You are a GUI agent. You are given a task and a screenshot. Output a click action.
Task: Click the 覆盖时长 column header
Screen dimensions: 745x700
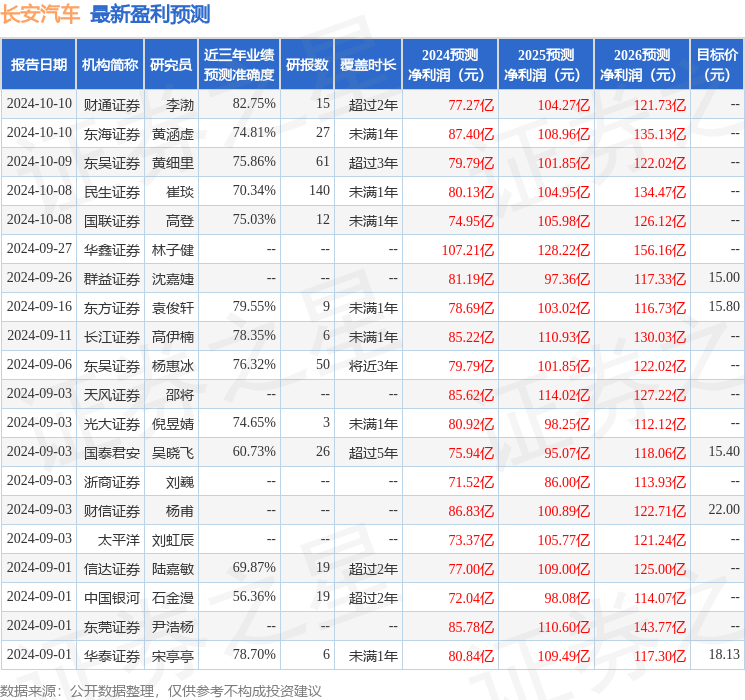tap(368, 65)
